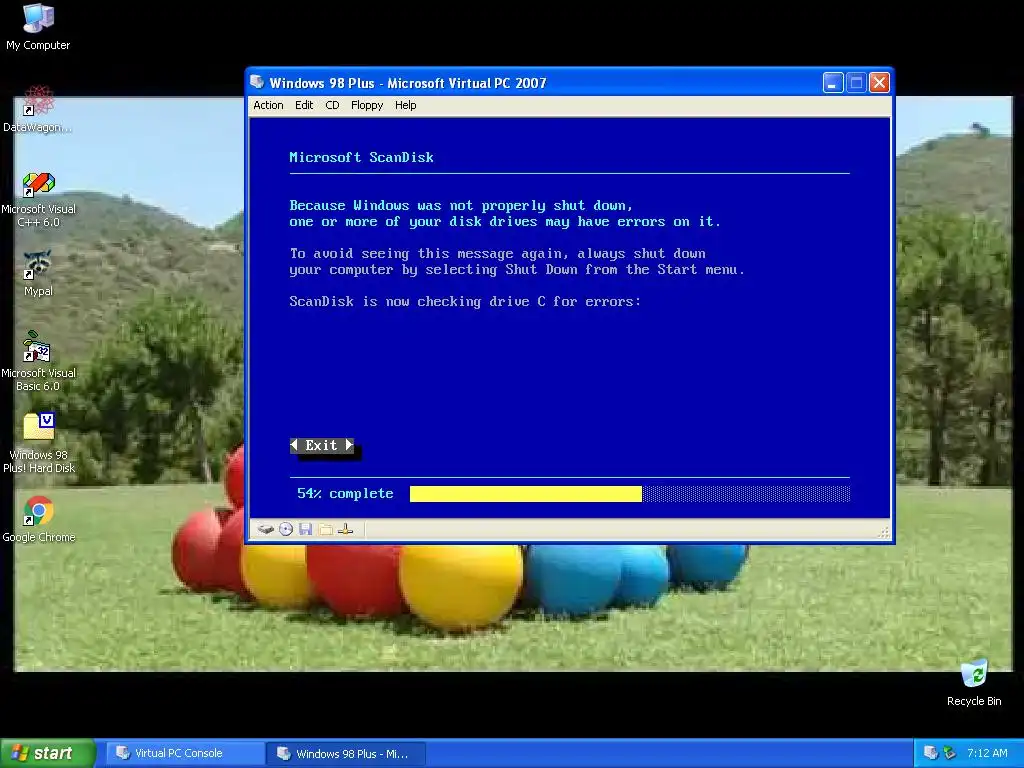Click the yellow ScanDisk progress bar
Image resolution: width=1024 pixels, height=768 pixels.
coord(526,494)
